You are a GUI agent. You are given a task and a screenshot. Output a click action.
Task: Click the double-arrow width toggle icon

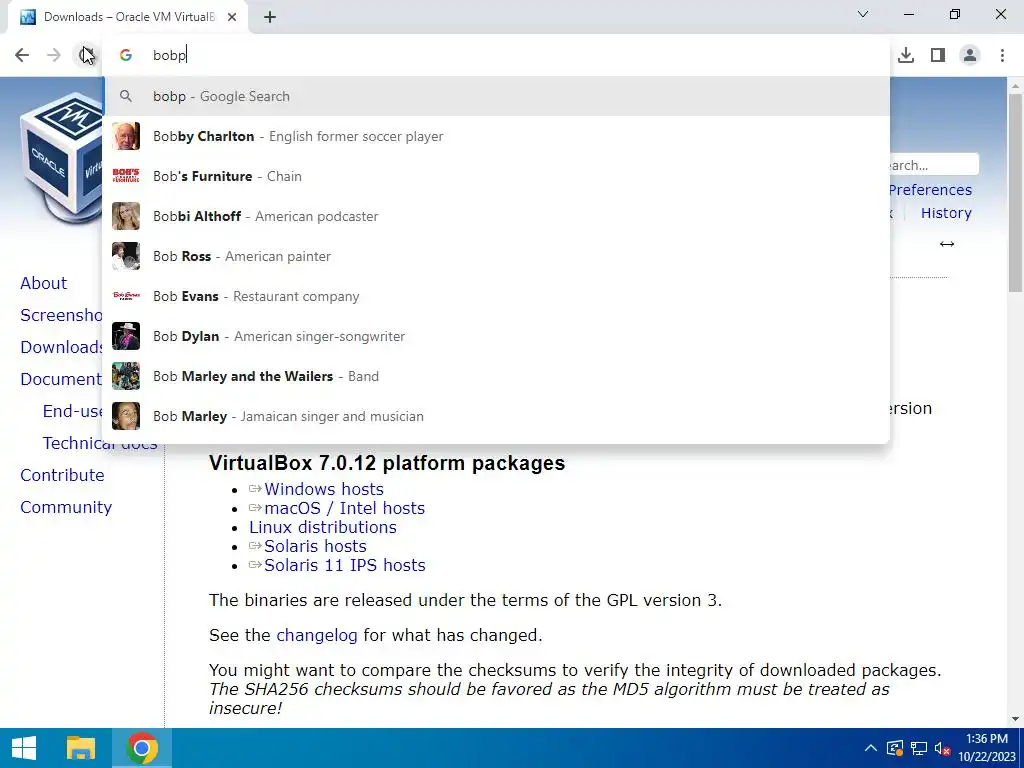(x=947, y=244)
